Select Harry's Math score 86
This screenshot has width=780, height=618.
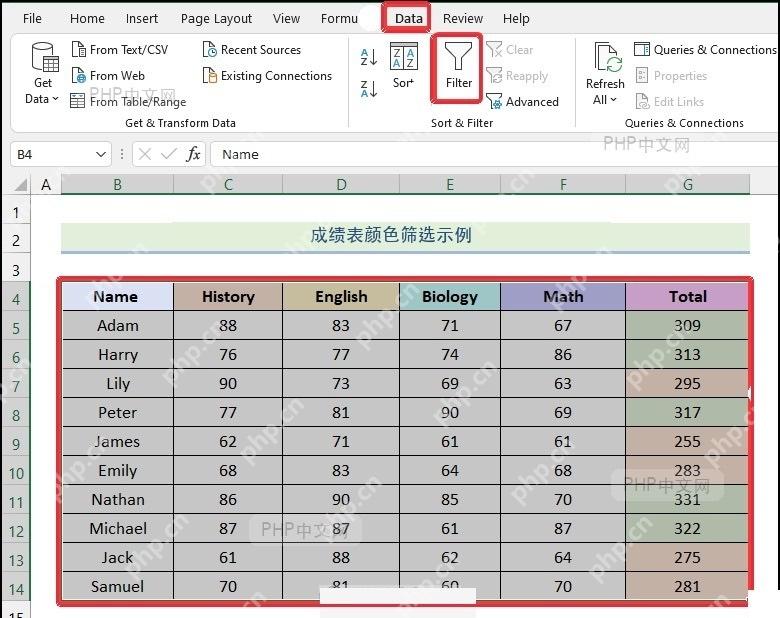[x=563, y=354]
